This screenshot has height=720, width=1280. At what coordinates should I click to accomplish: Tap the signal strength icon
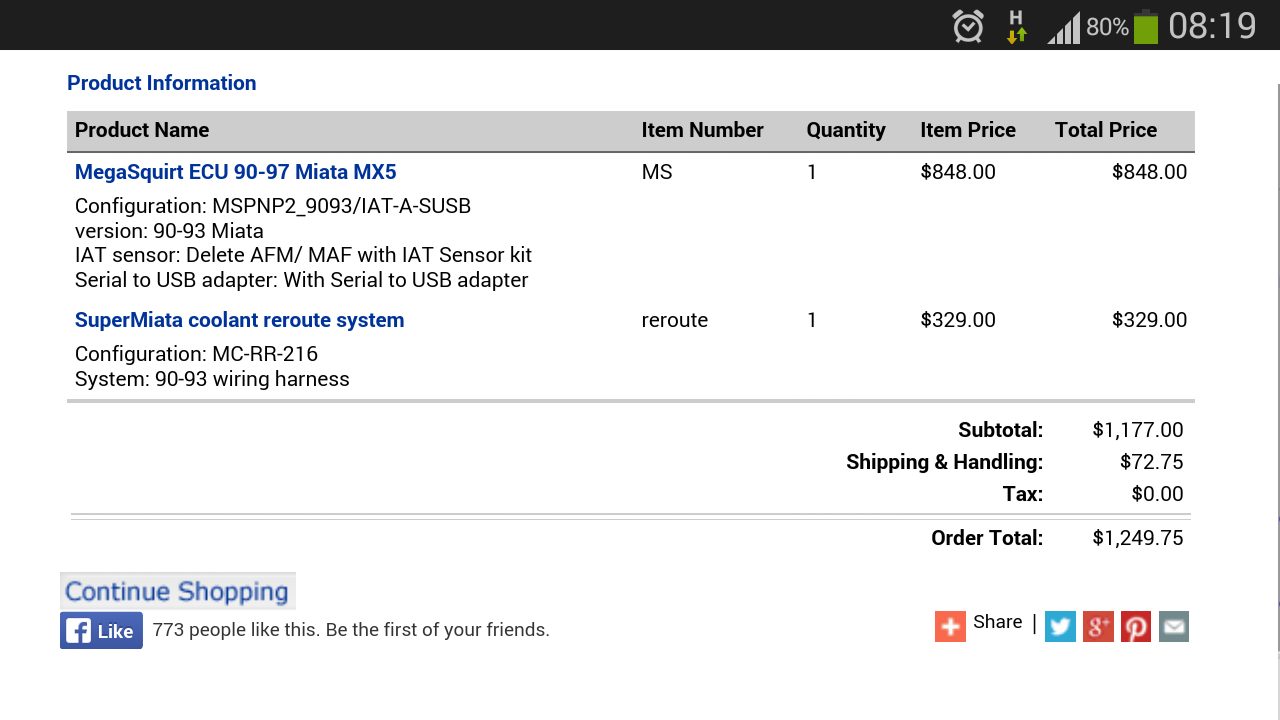click(1064, 27)
